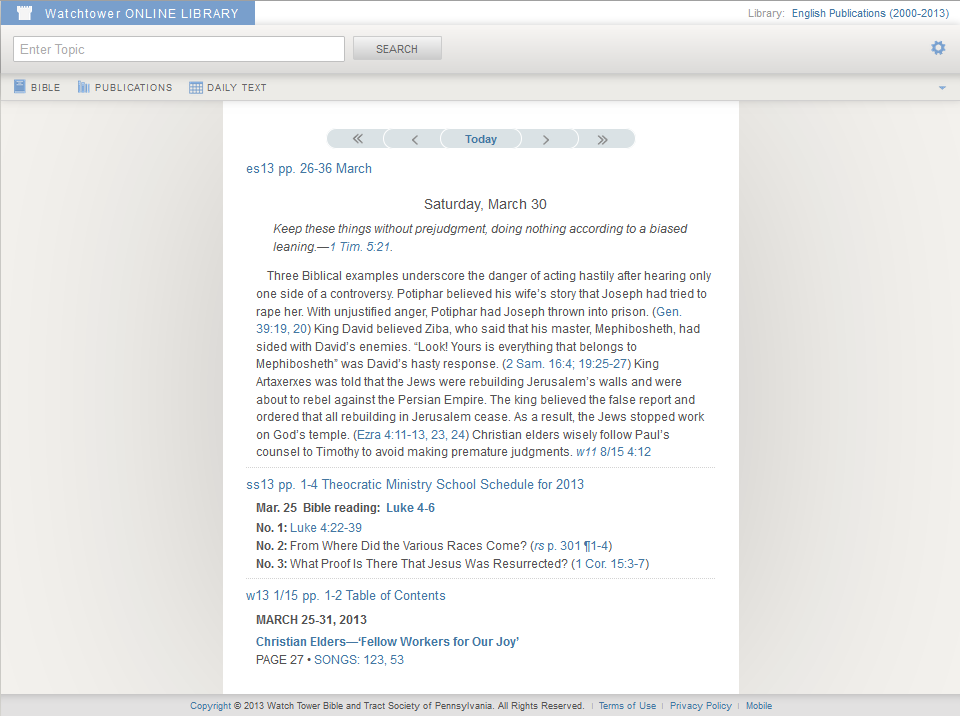Image resolution: width=960 pixels, height=716 pixels.
Task: Click the Today button
Action: [x=480, y=138]
